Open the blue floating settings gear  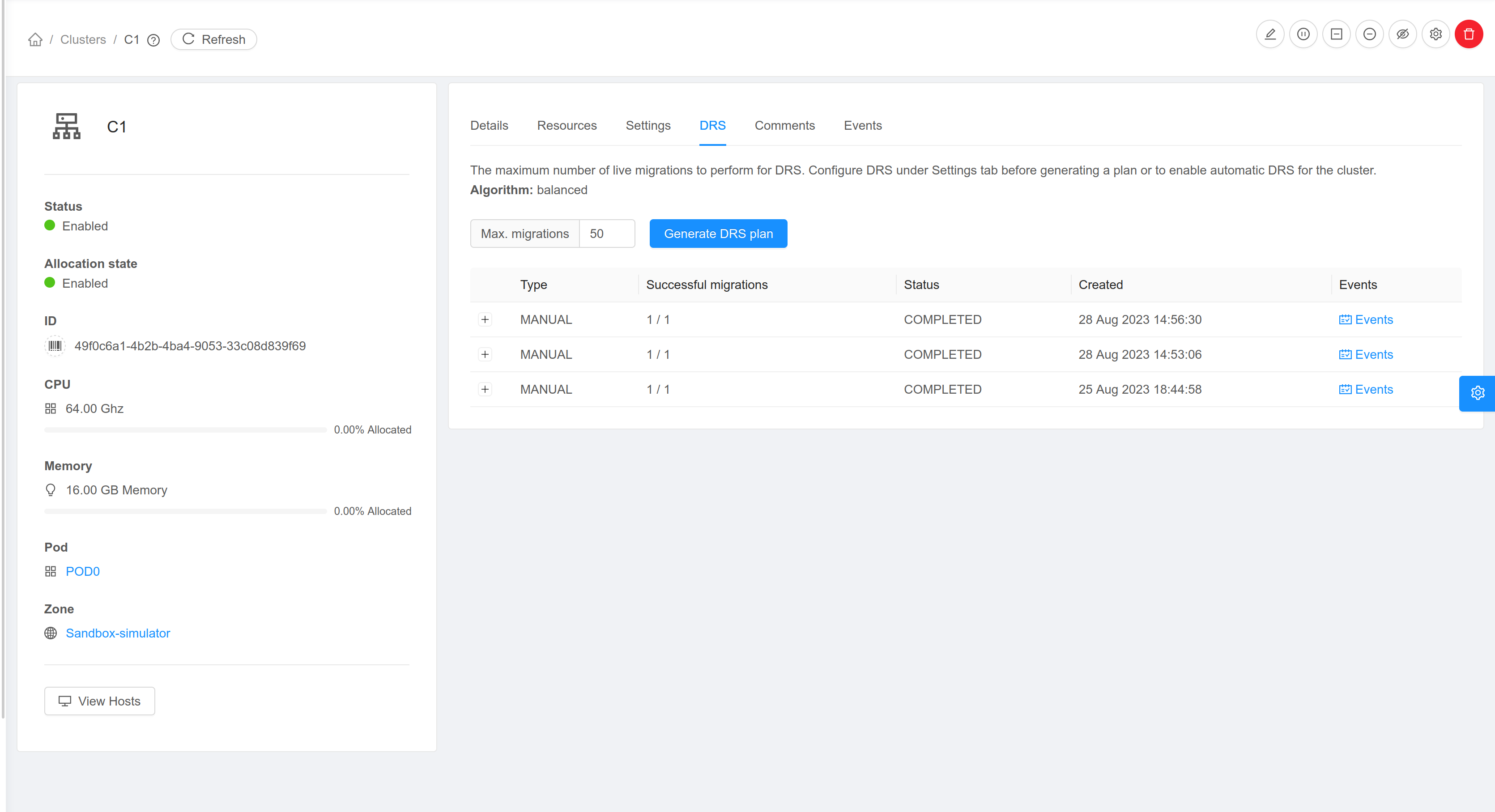(1478, 393)
